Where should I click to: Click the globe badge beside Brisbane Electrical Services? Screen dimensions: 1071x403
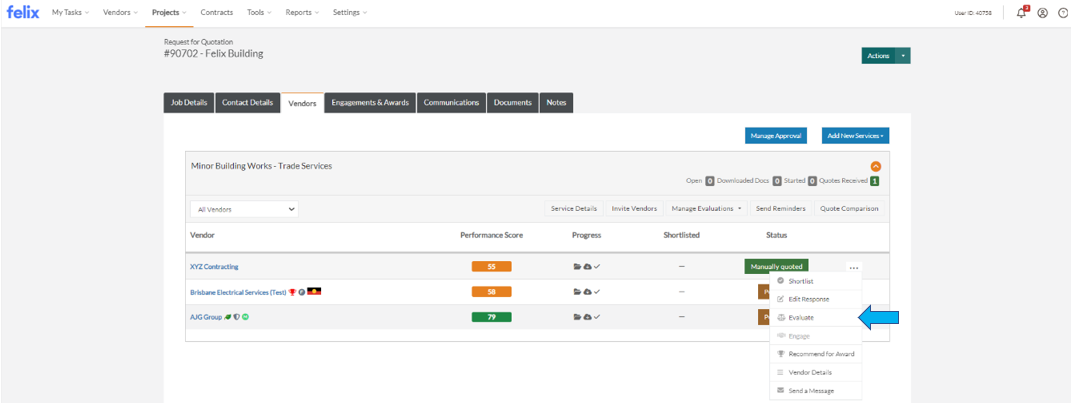[x=301, y=292]
